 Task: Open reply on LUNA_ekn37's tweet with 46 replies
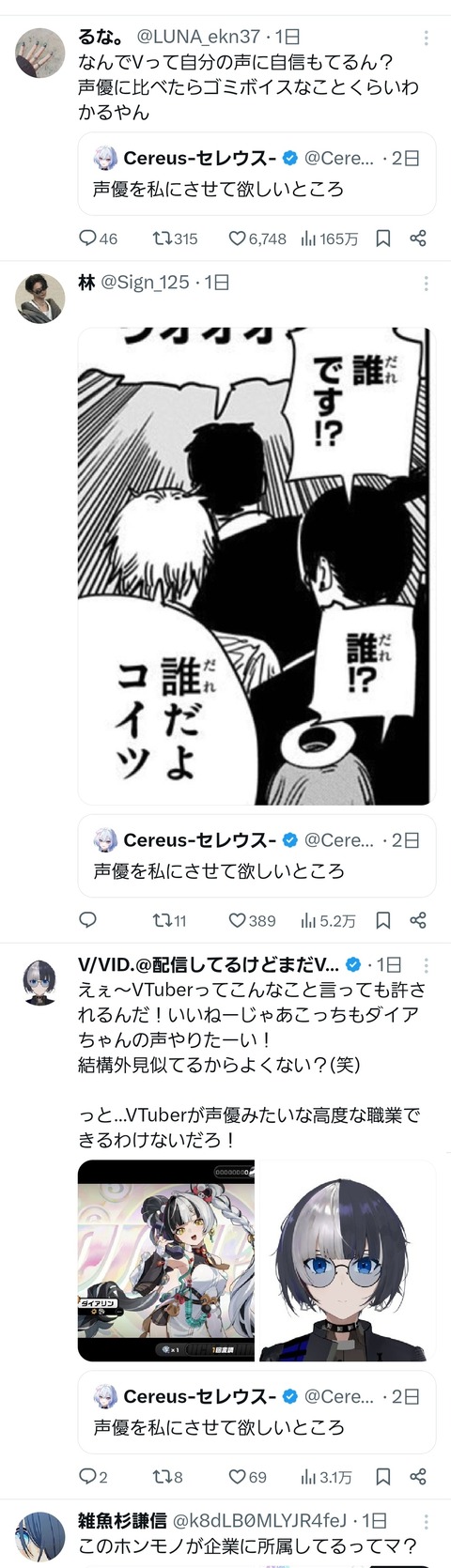[x=98, y=238]
